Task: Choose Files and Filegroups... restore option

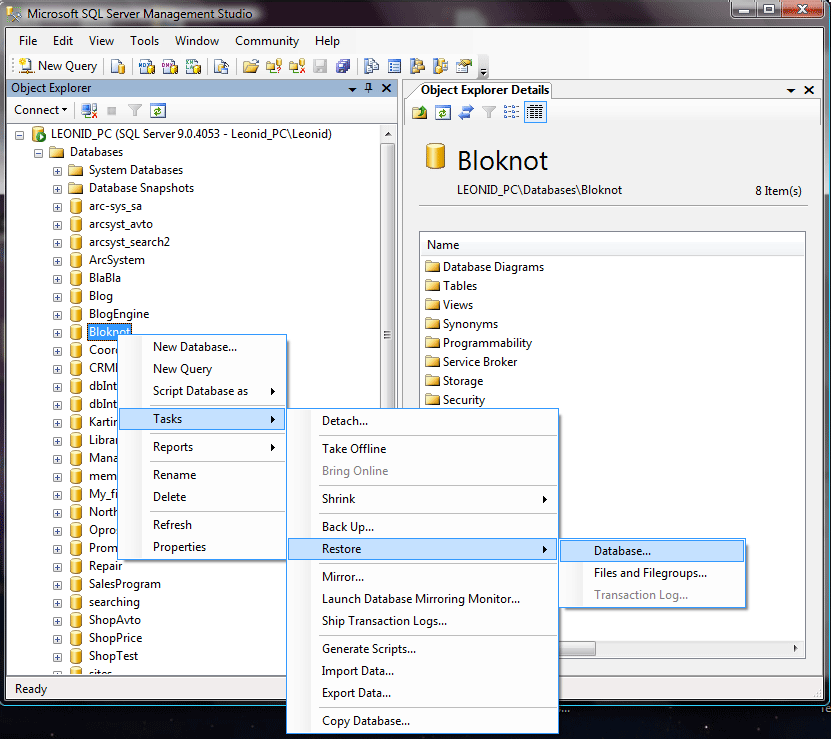Action: 652,573
